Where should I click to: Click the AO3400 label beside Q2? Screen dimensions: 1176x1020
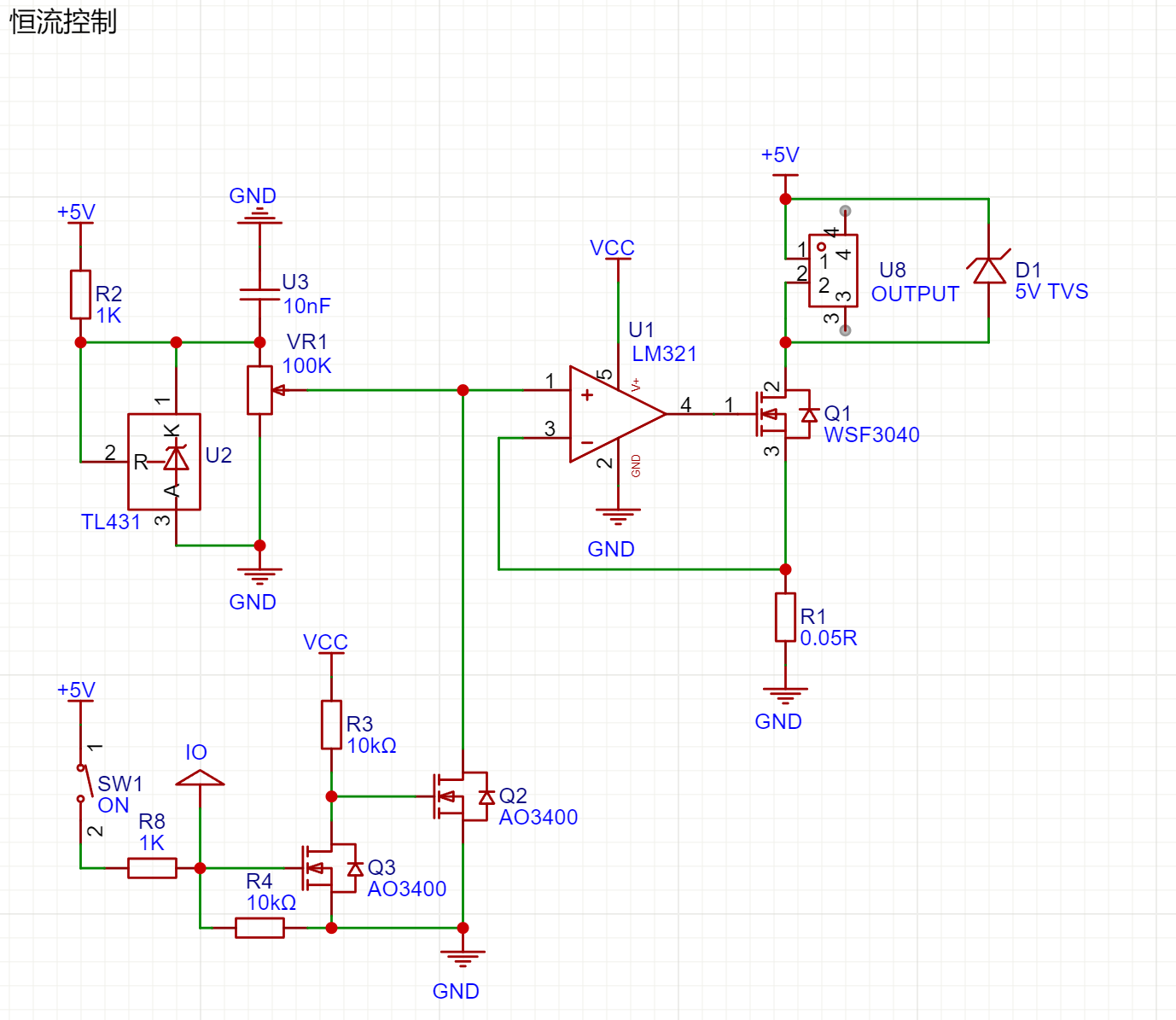[x=539, y=818]
